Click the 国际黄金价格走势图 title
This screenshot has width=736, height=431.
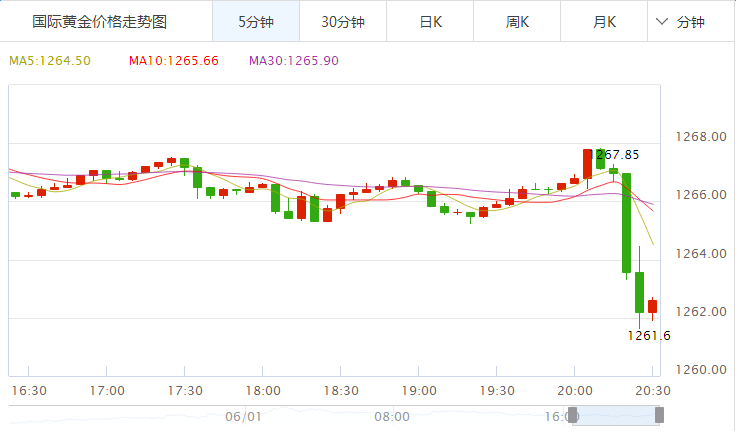[100, 22]
